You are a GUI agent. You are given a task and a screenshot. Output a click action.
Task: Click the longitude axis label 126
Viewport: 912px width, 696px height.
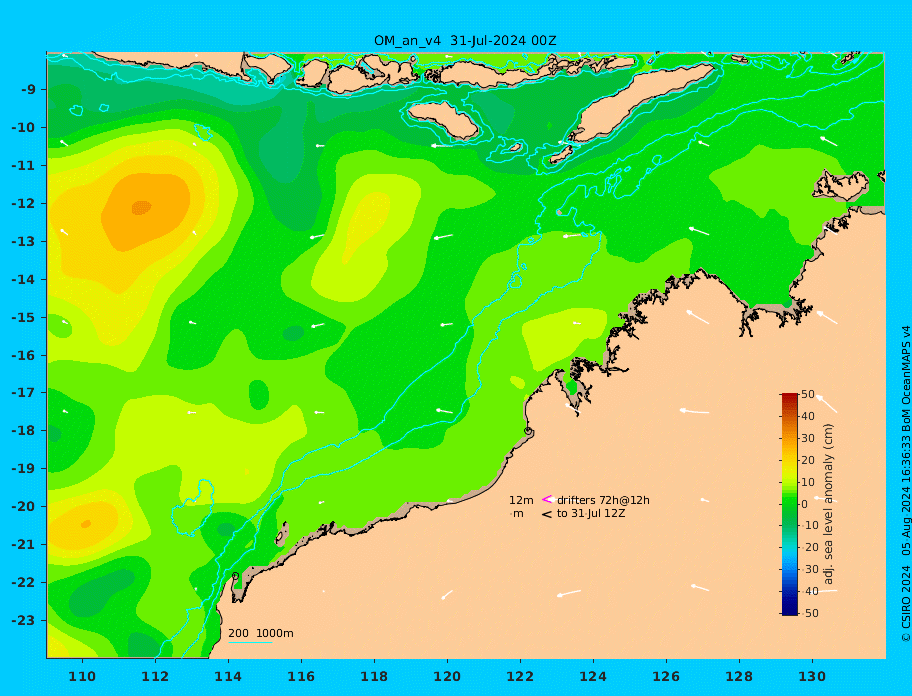pyautogui.click(x=666, y=676)
